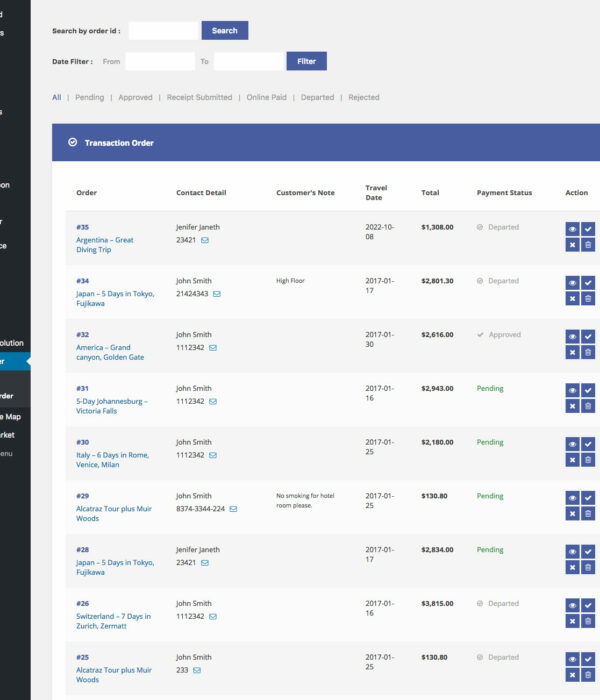Reject order #30 using the X icon

(572, 460)
